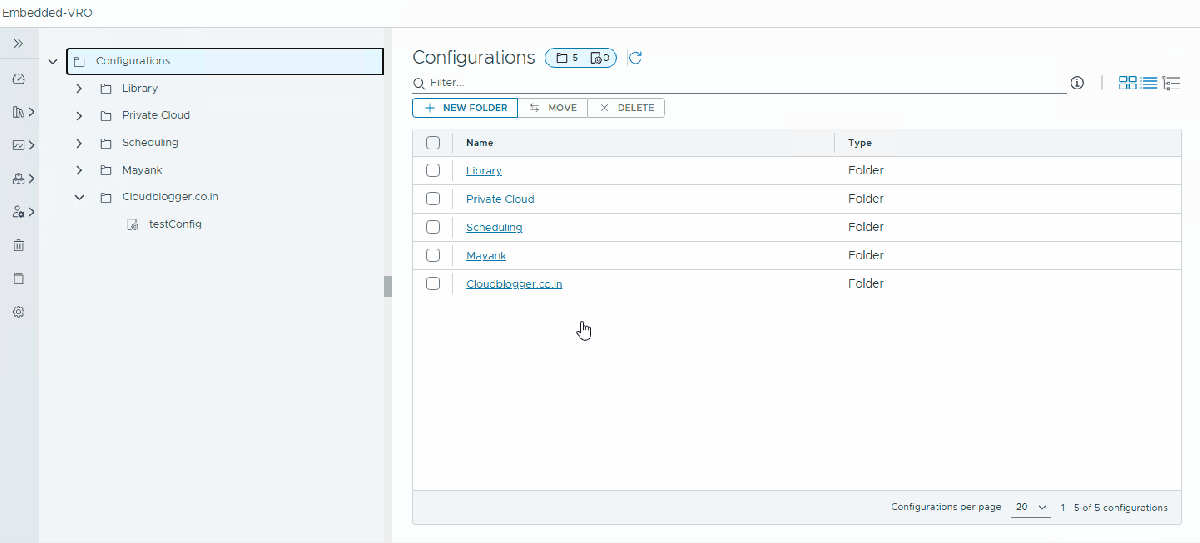The image size is (1200, 543).
Task: Switch to list view
Action: point(1149,83)
